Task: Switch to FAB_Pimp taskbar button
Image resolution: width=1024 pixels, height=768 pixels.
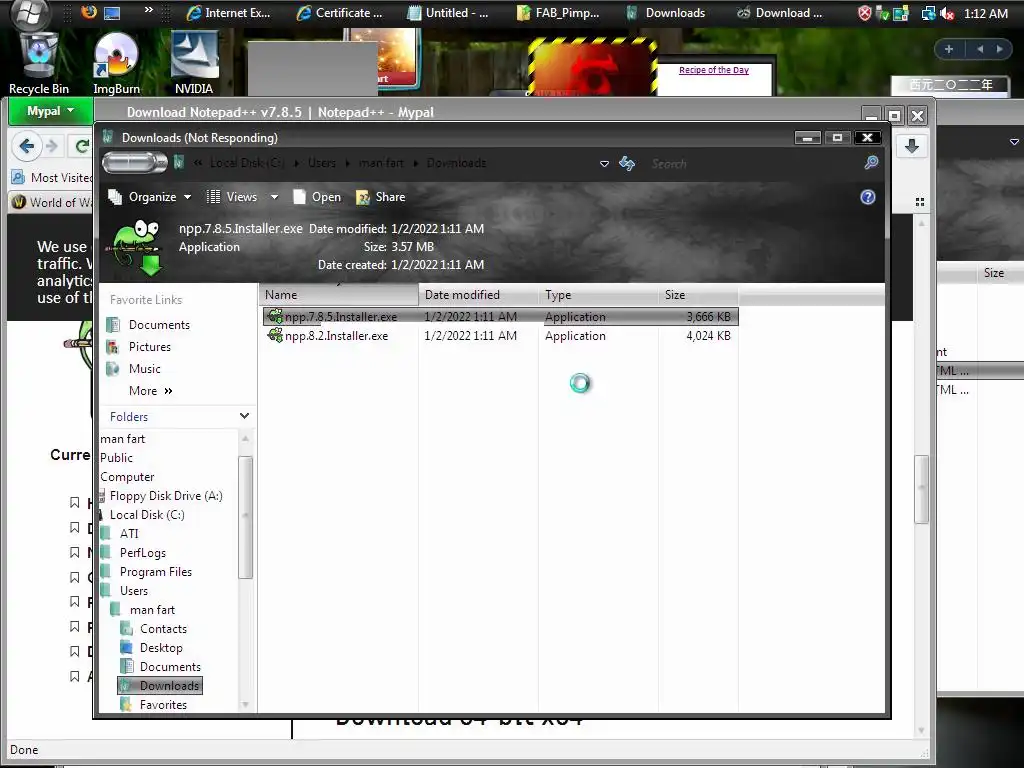Action: click(559, 13)
